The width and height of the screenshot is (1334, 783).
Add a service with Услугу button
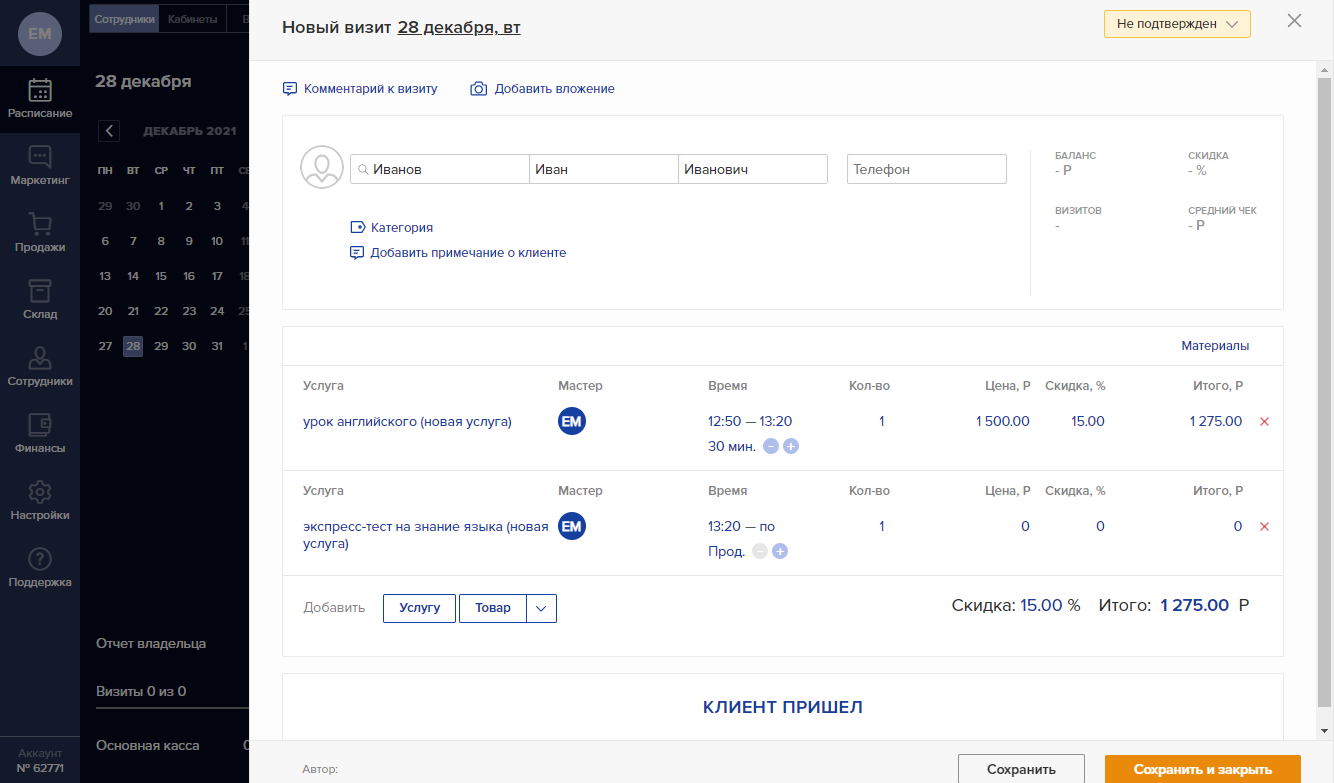click(x=419, y=608)
